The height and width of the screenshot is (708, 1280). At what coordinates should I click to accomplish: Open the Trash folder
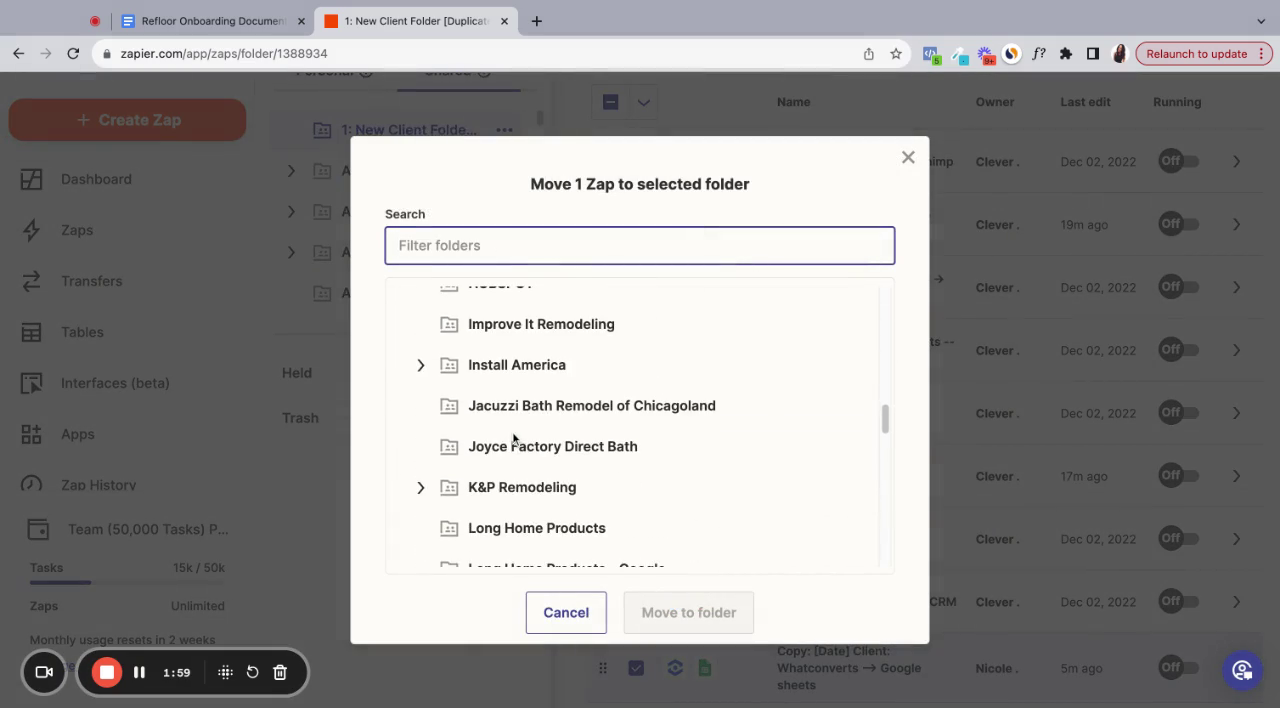[300, 418]
